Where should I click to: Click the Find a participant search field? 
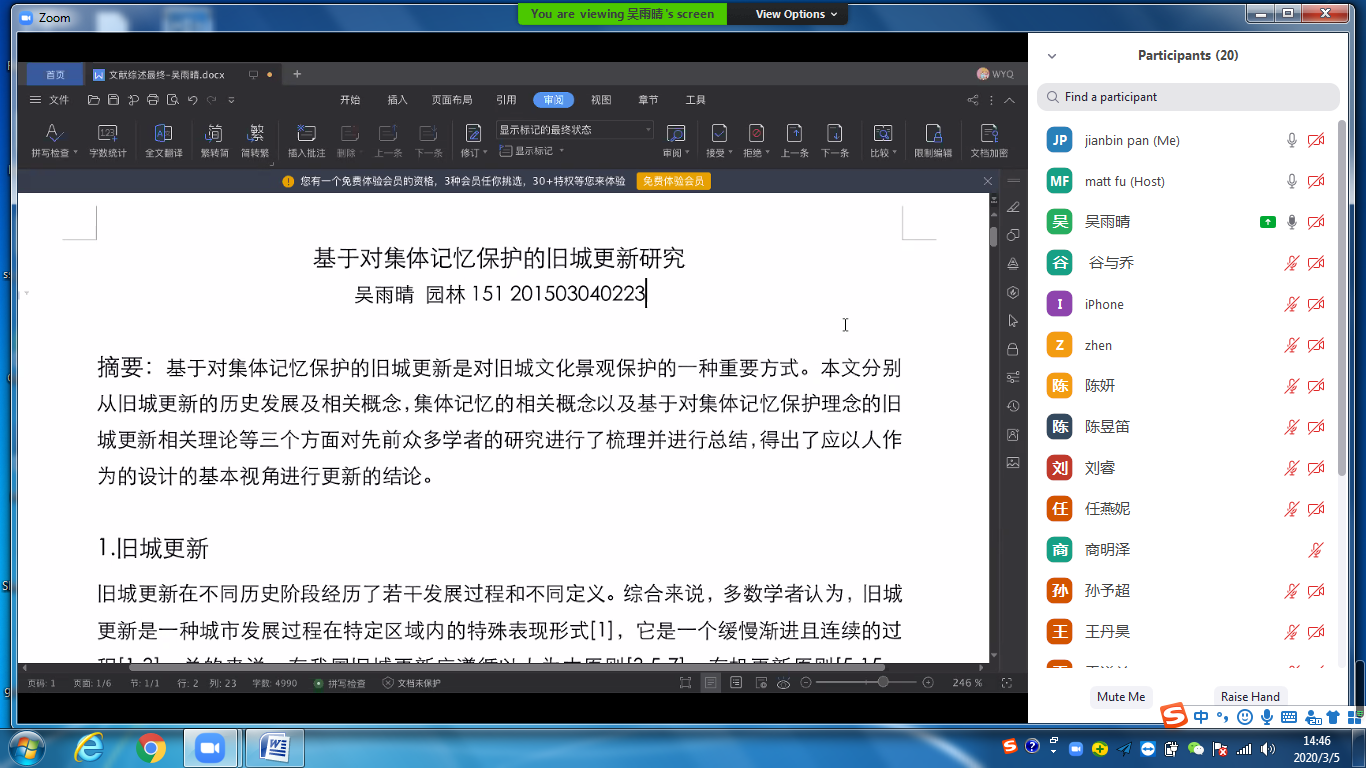point(1188,97)
